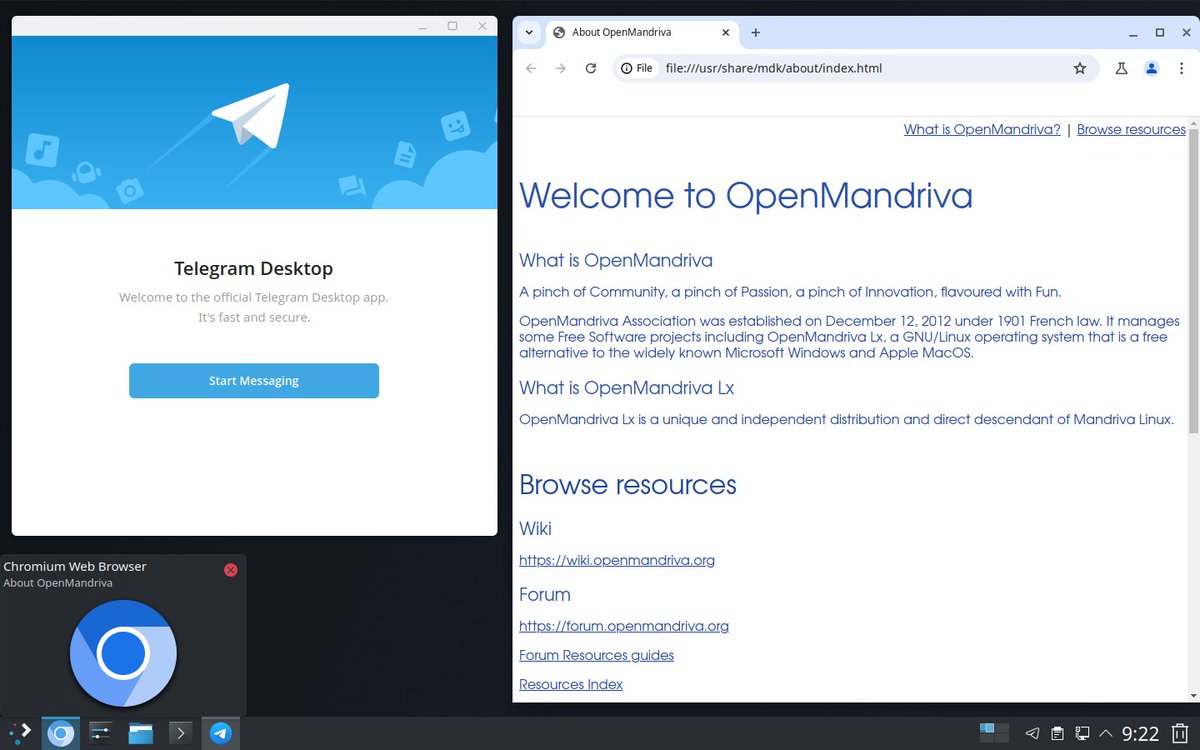Click the Telegram system tray icon

point(1033,734)
